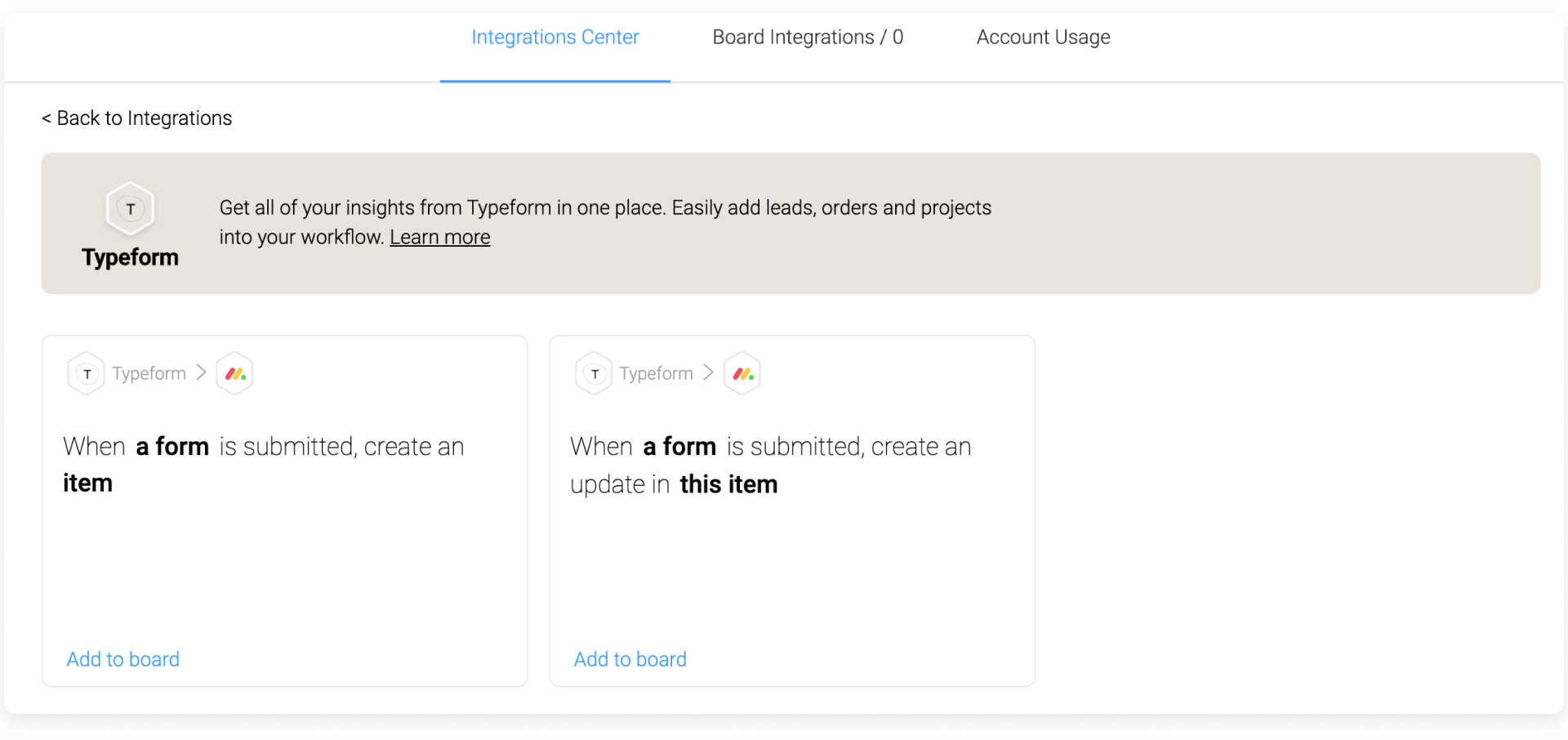Image resolution: width=1568 pixels, height=740 pixels.
Task: Click Typeform hexagon icon in create item card
Action: point(87,373)
